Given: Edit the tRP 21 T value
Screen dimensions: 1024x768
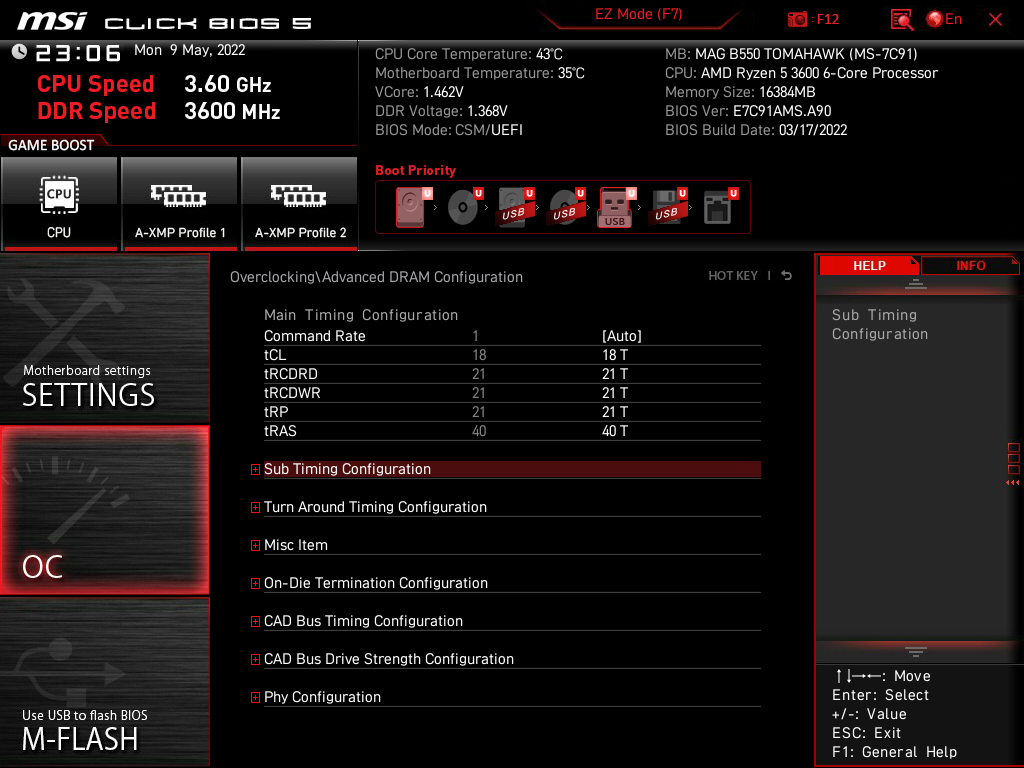Looking at the screenshot, I should (615, 411).
